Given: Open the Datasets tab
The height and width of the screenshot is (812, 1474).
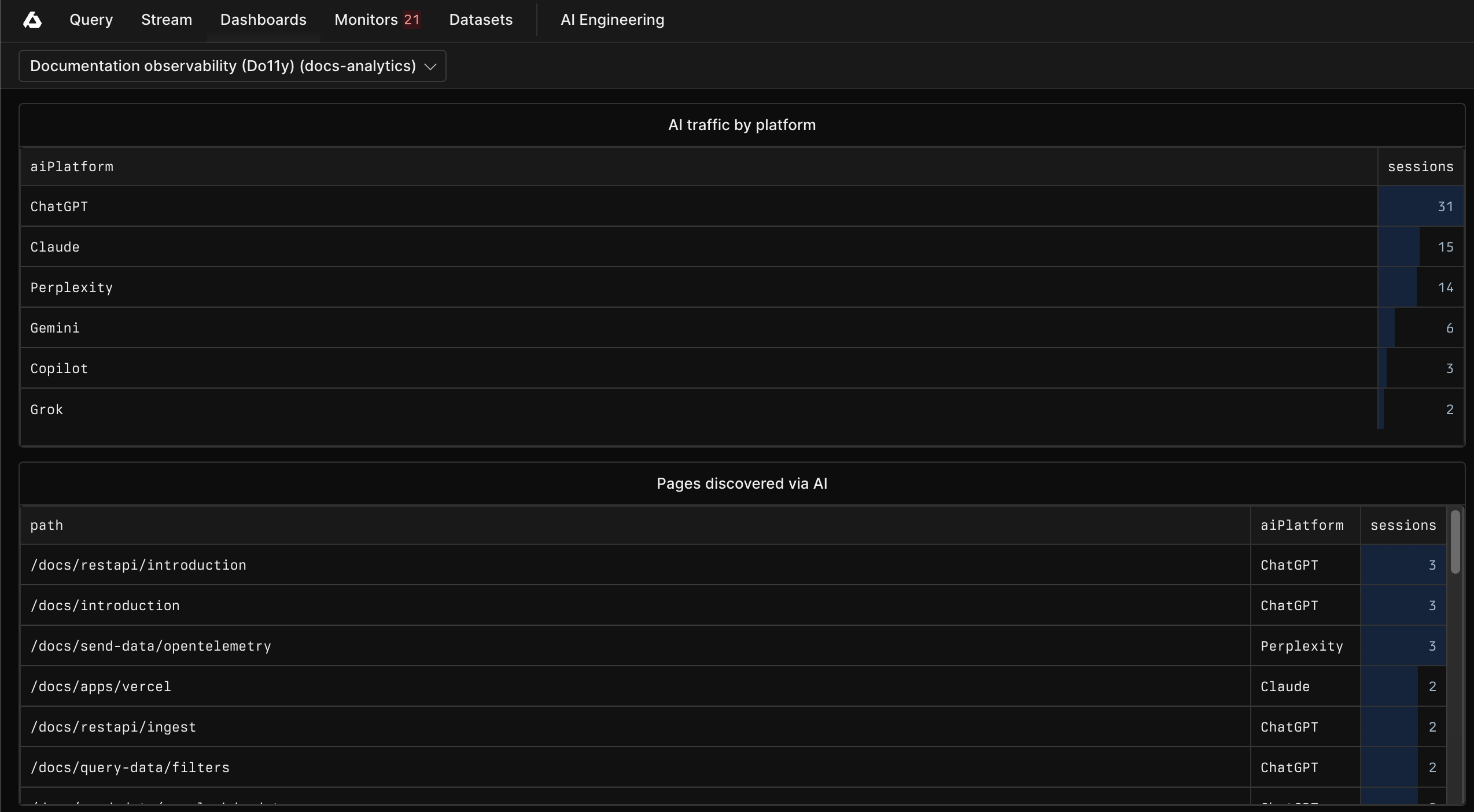Looking at the screenshot, I should coord(481,20).
